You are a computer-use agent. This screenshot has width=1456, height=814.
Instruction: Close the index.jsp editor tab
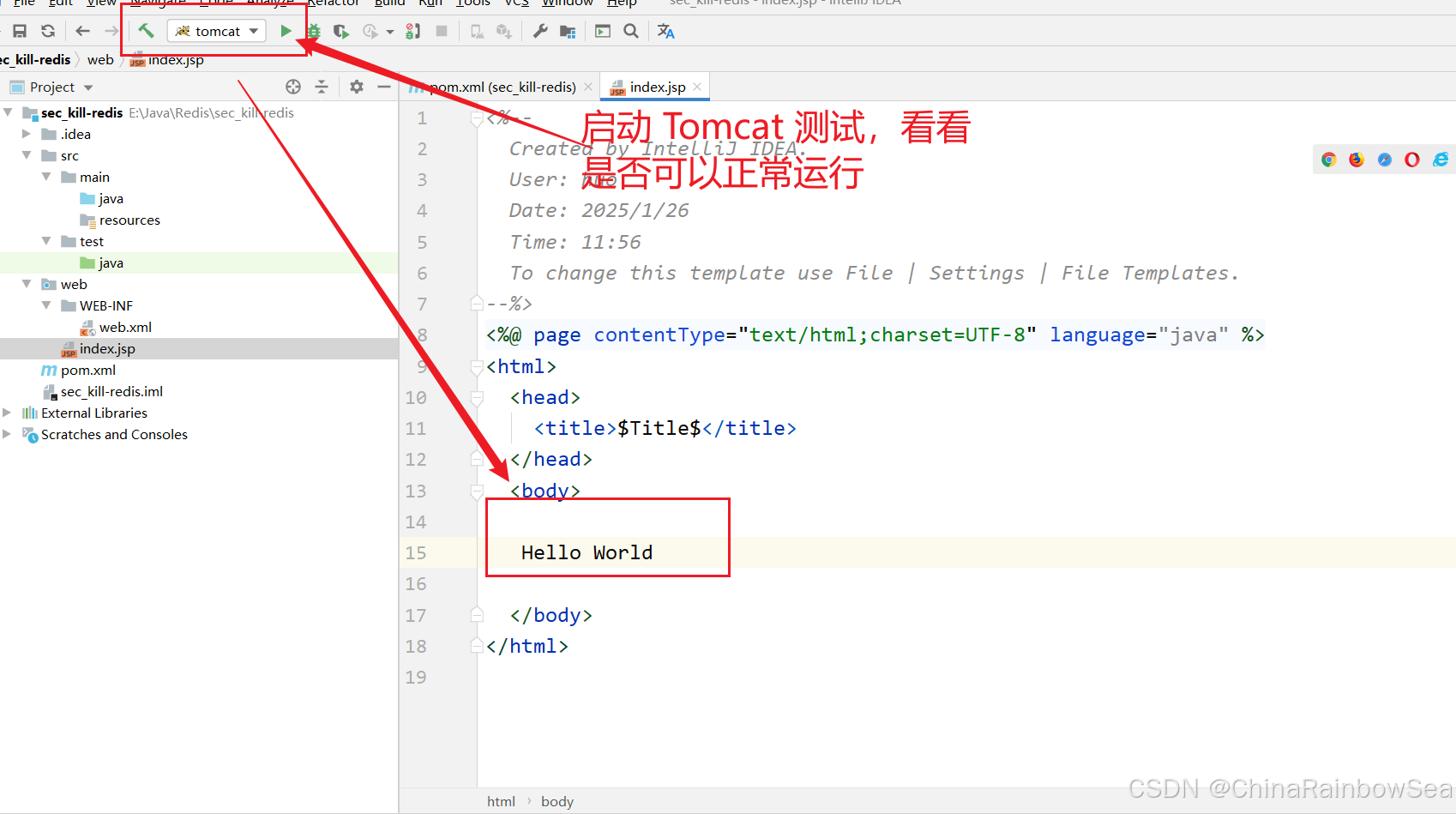[x=697, y=87]
